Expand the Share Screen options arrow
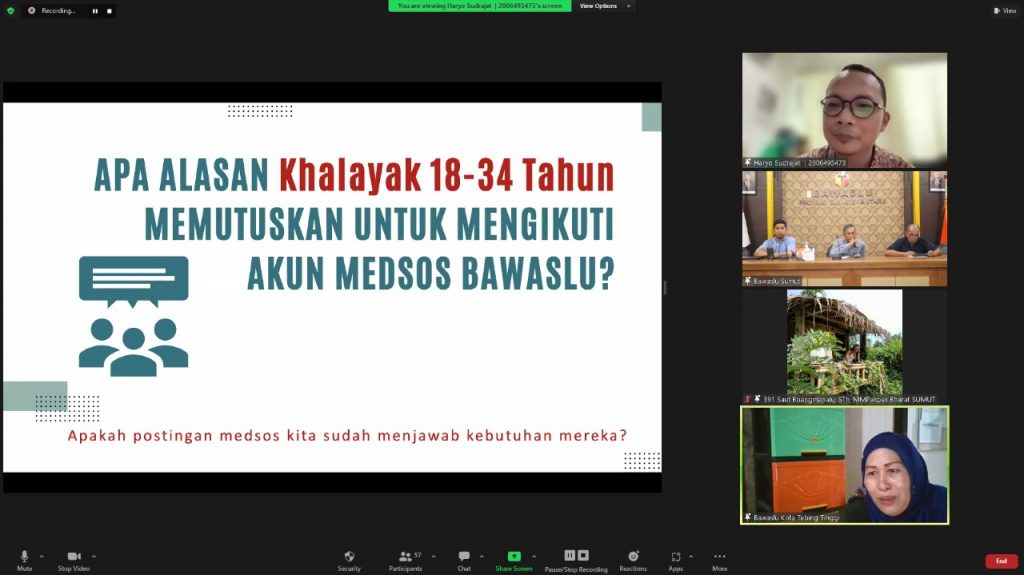Viewport: 1024px width, 575px height. click(x=534, y=556)
